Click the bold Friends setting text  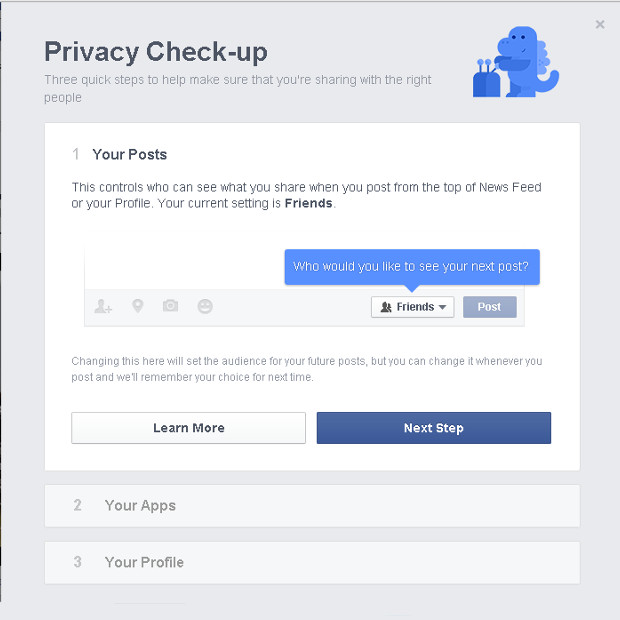click(308, 203)
